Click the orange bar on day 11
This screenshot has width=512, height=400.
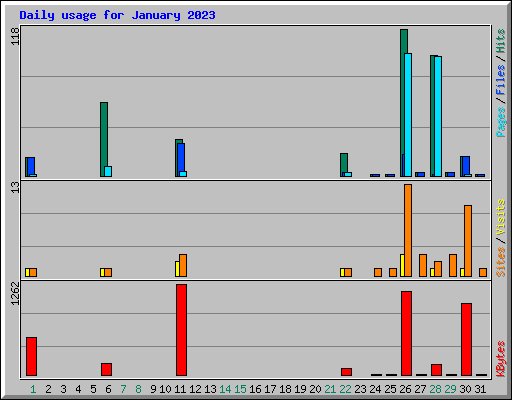click(x=183, y=265)
